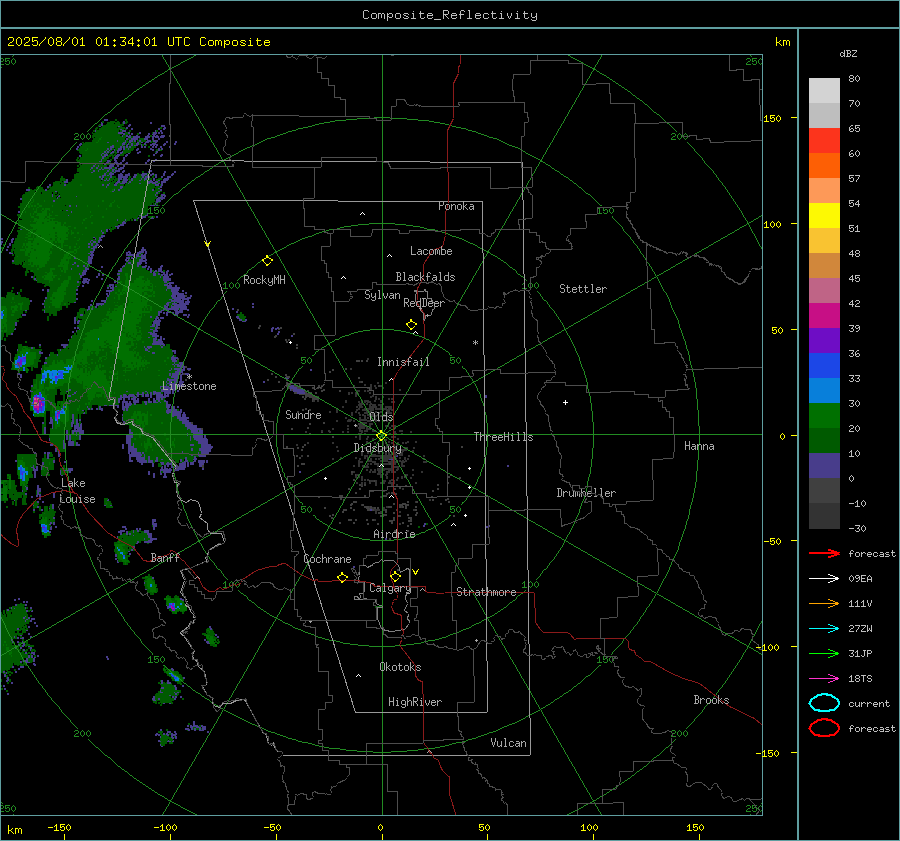Click the HighRiver label
This screenshot has height=841, width=900.
pos(415,702)
